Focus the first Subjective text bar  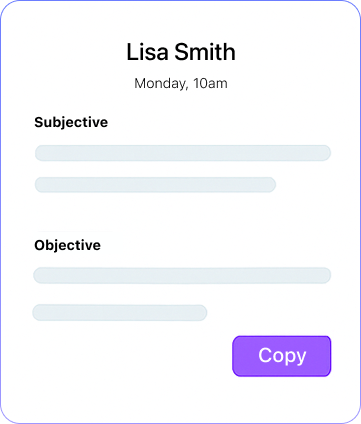click(x=183, y=153)
